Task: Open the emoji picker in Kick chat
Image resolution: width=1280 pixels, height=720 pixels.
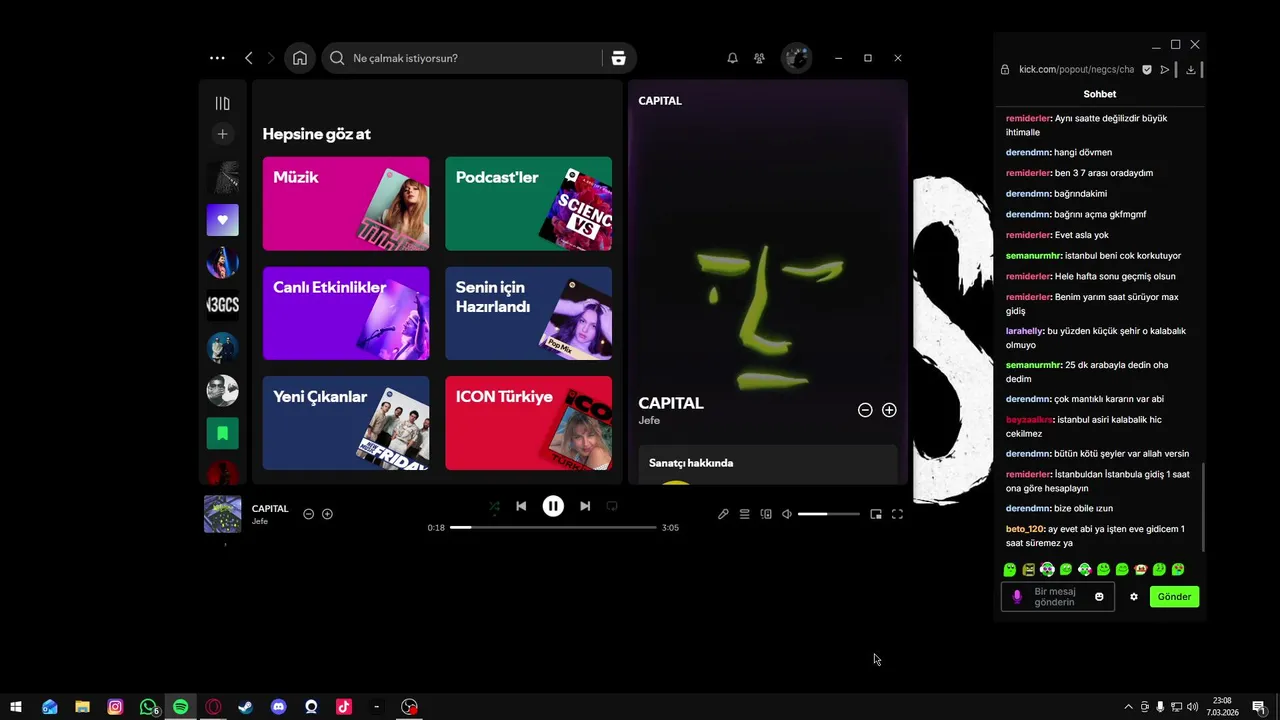Action: 1099,597
